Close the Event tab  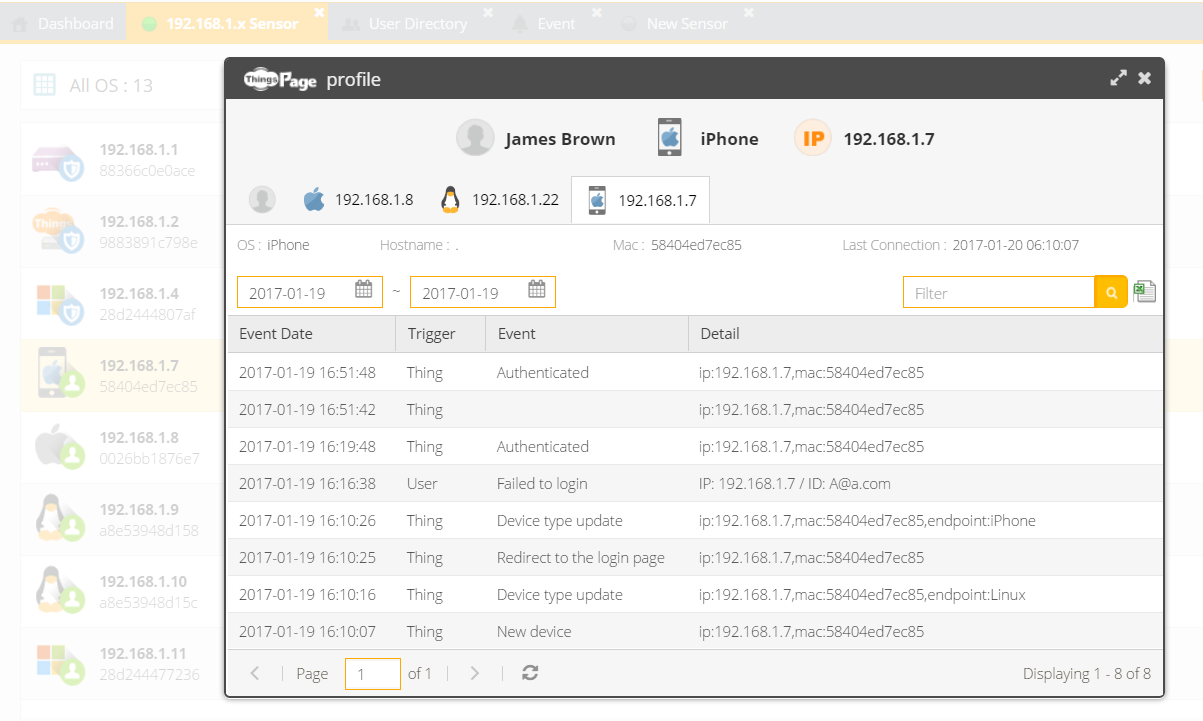pos(597,13)
